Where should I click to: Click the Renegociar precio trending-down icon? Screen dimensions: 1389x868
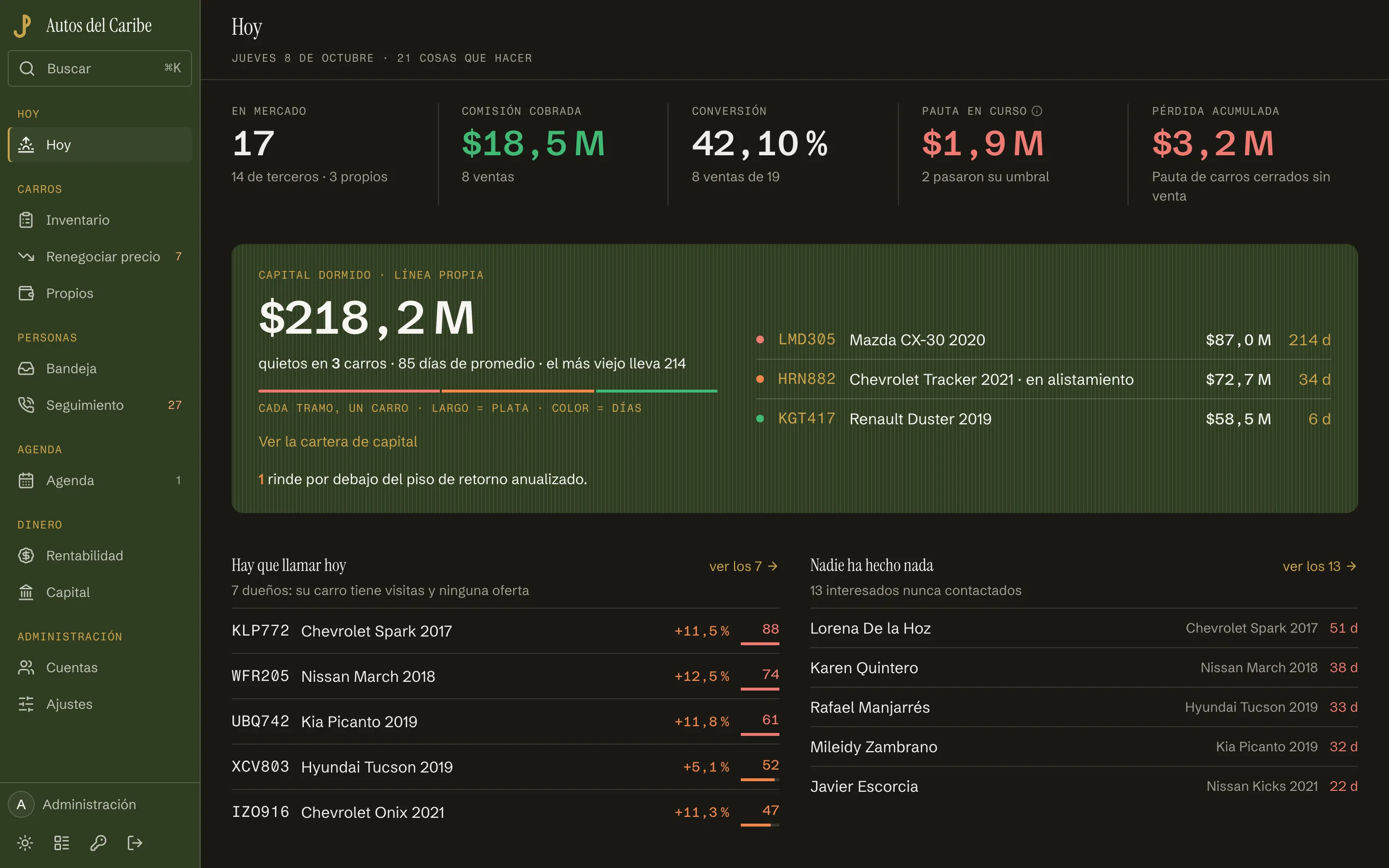[x=26, y=257]
